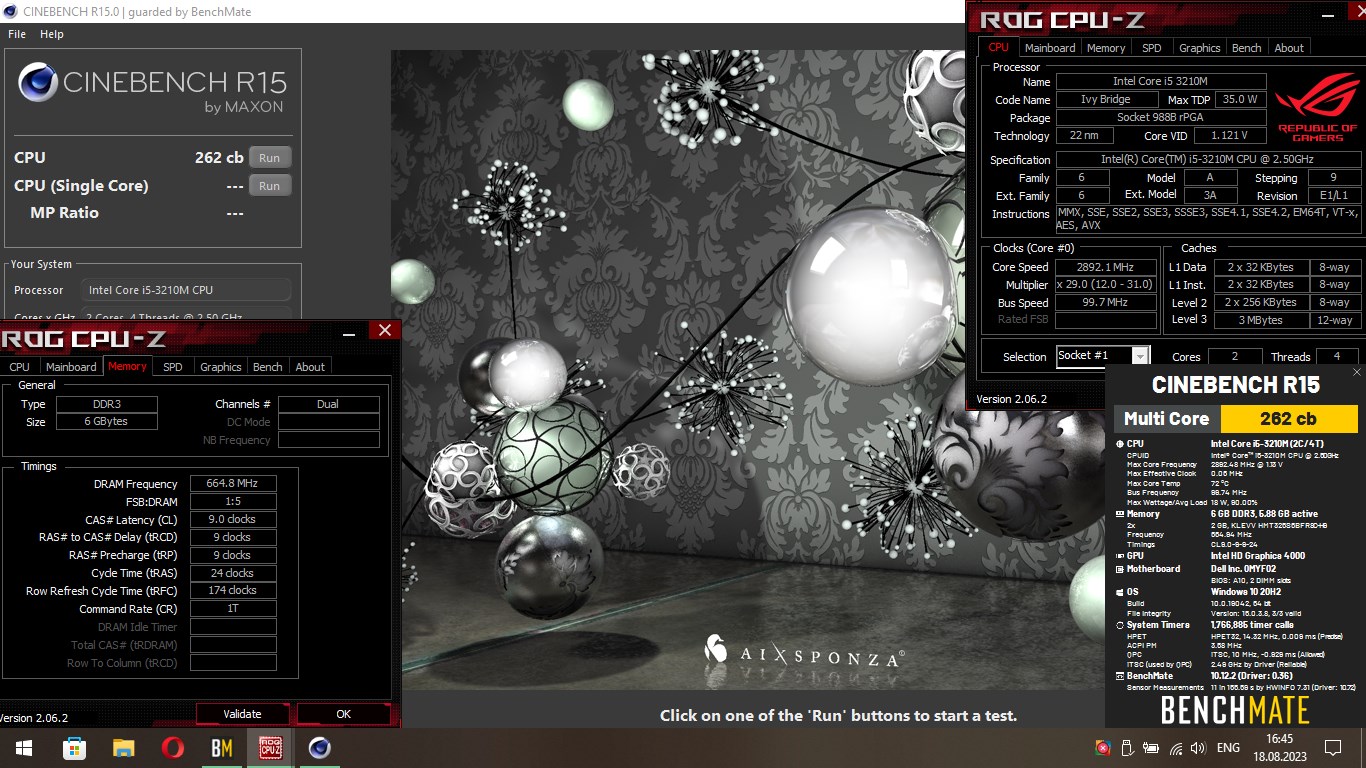Screen dimensions: 1366x768
Task: Click the Memory section icon in BenchMate
Action: 1119,514
